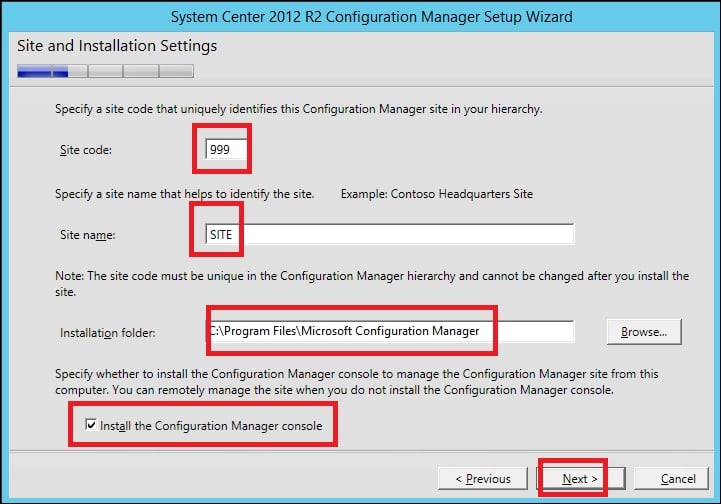
Task: Click the 'Site code:' label
Action: click(86, 150)
